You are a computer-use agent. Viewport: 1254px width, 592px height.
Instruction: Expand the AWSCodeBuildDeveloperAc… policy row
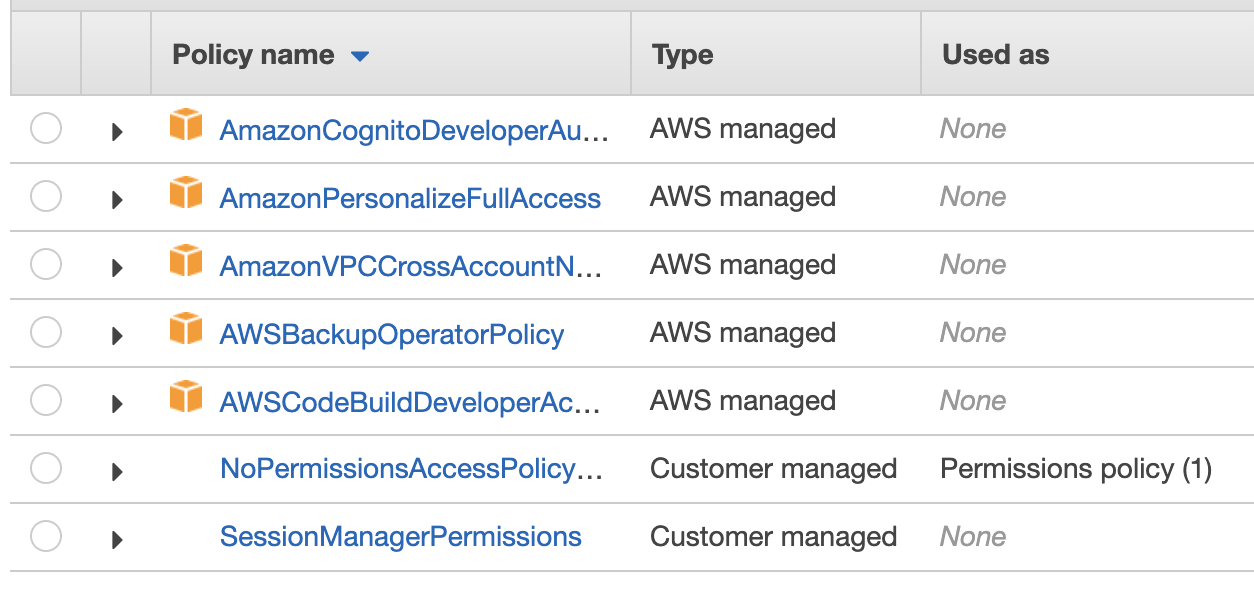(x=117, y=403)
